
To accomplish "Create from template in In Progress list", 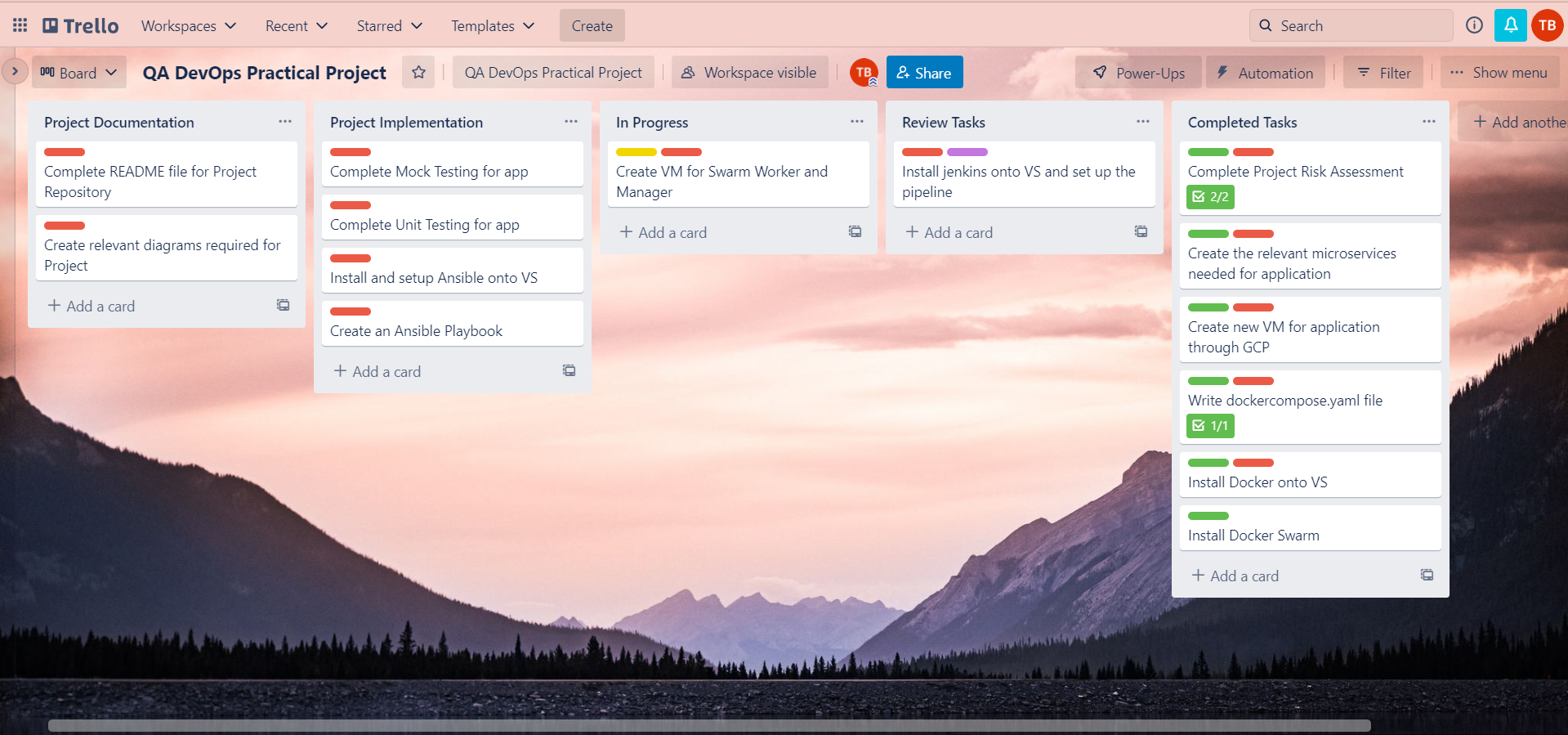I will tap(855, 231).
